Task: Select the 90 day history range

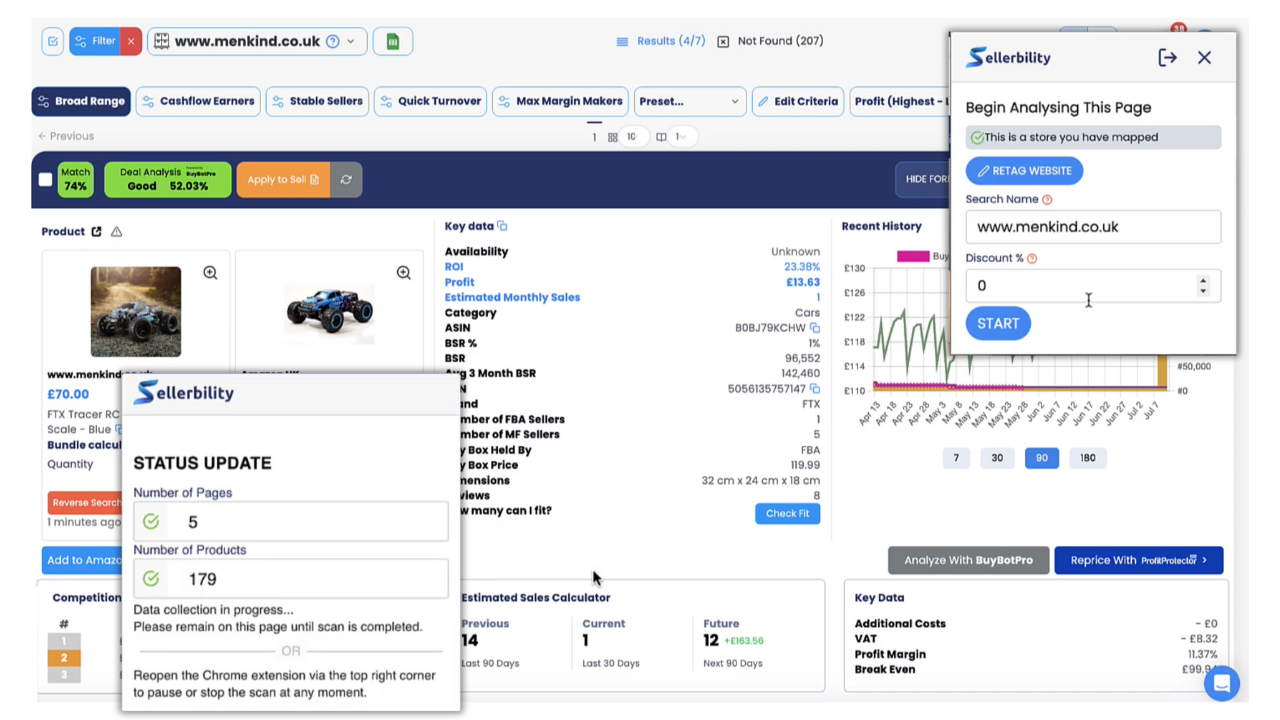Action: [1042, 458]
